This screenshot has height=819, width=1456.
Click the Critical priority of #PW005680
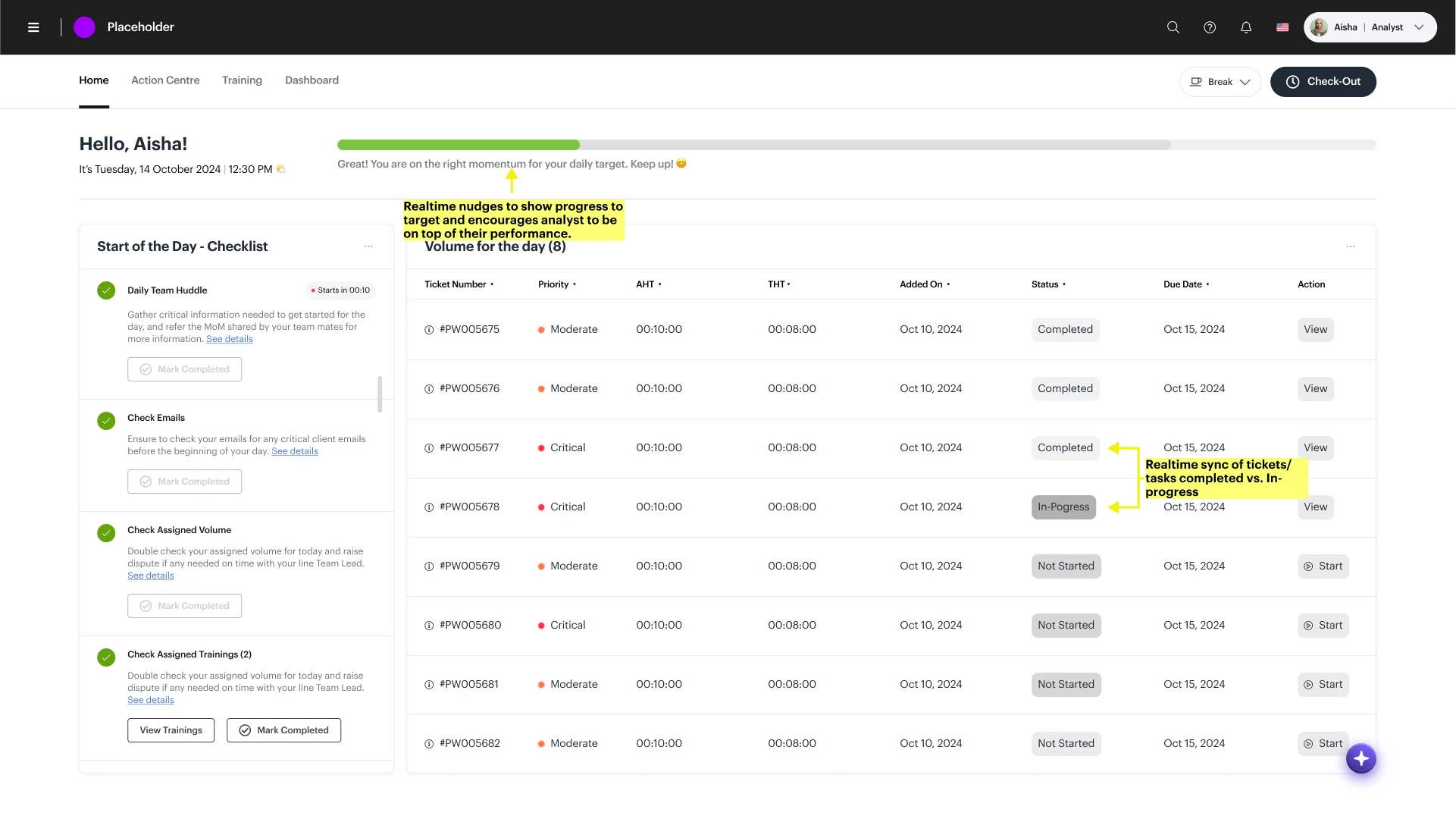[562, 626]
